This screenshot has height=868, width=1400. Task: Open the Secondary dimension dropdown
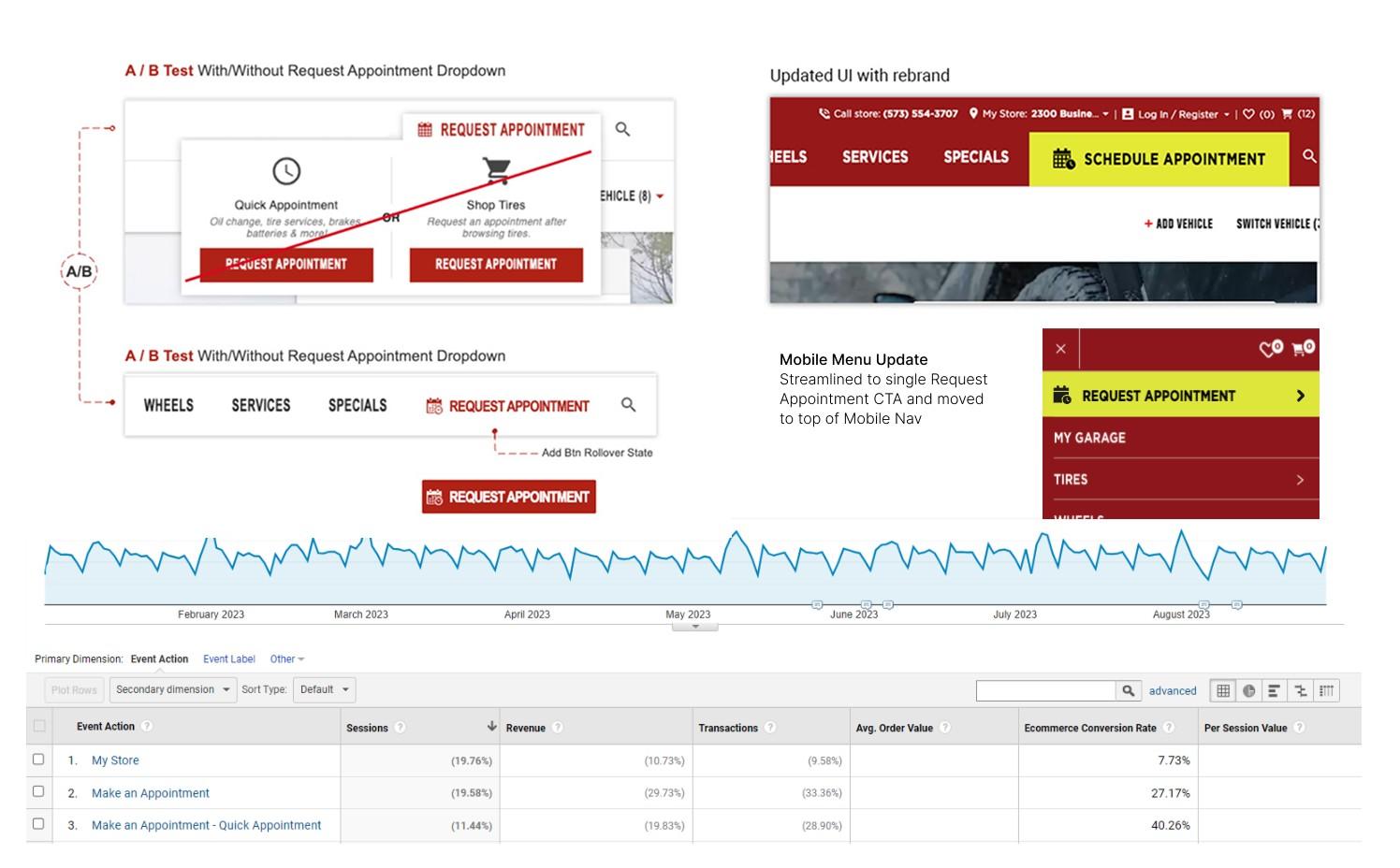(173, 689)
